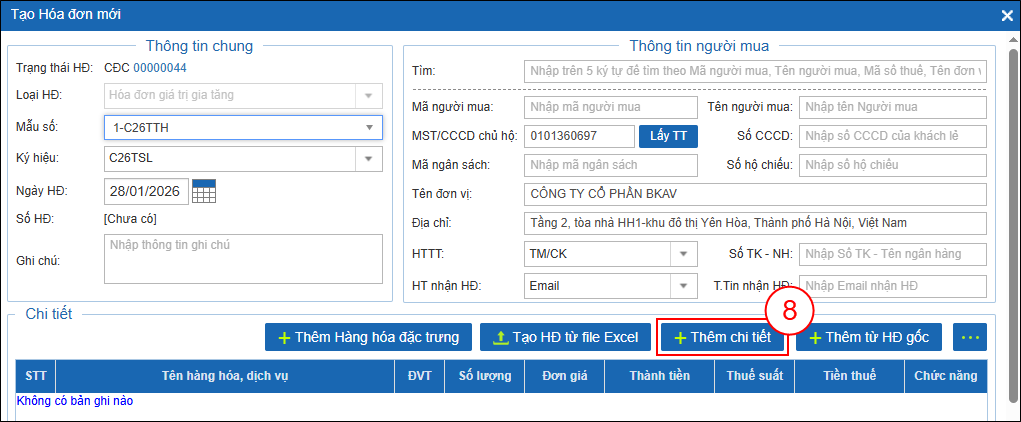This screenshot has width=1021, height=422.
Task: Open the calendar date picker icon
Action: click(204, 190)
